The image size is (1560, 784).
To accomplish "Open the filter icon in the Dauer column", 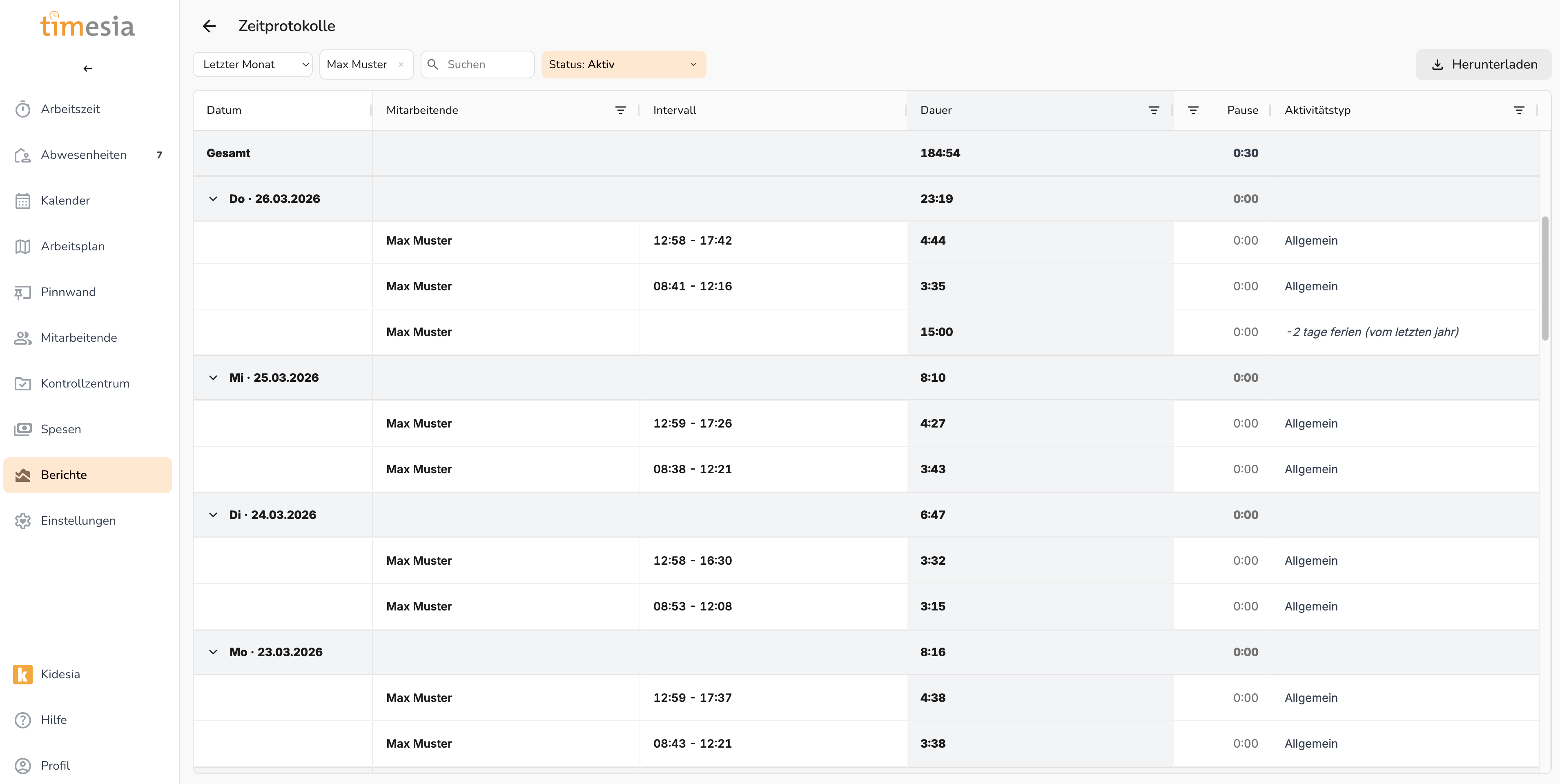I will click(x=1154, y=110).
